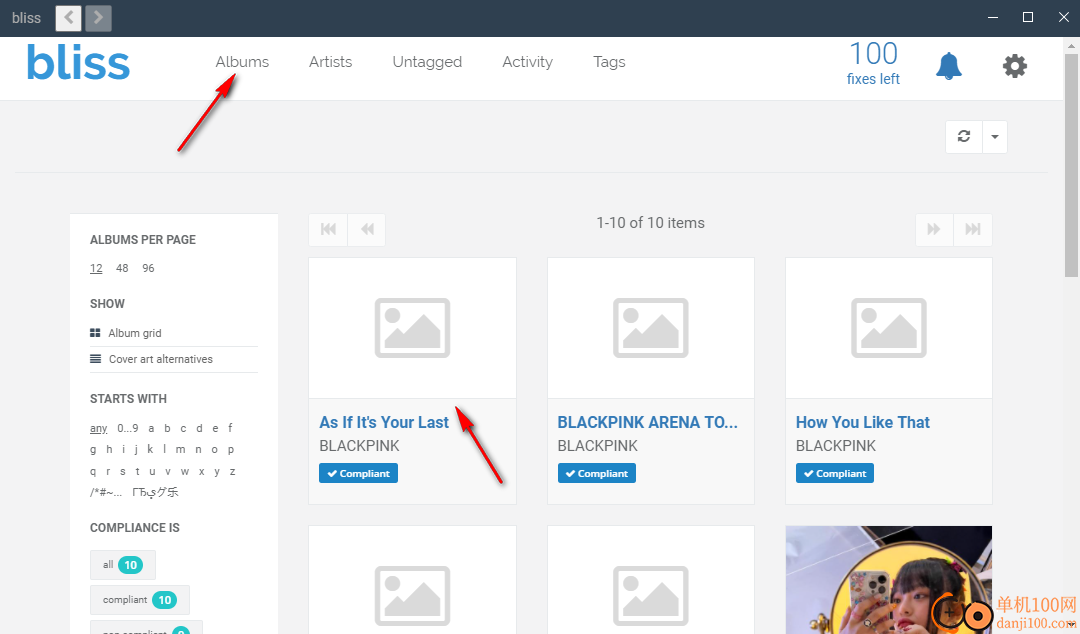The image size is (1080, 634).
Task: Click the refresh rescan icon button
Action: pos(964,136)
